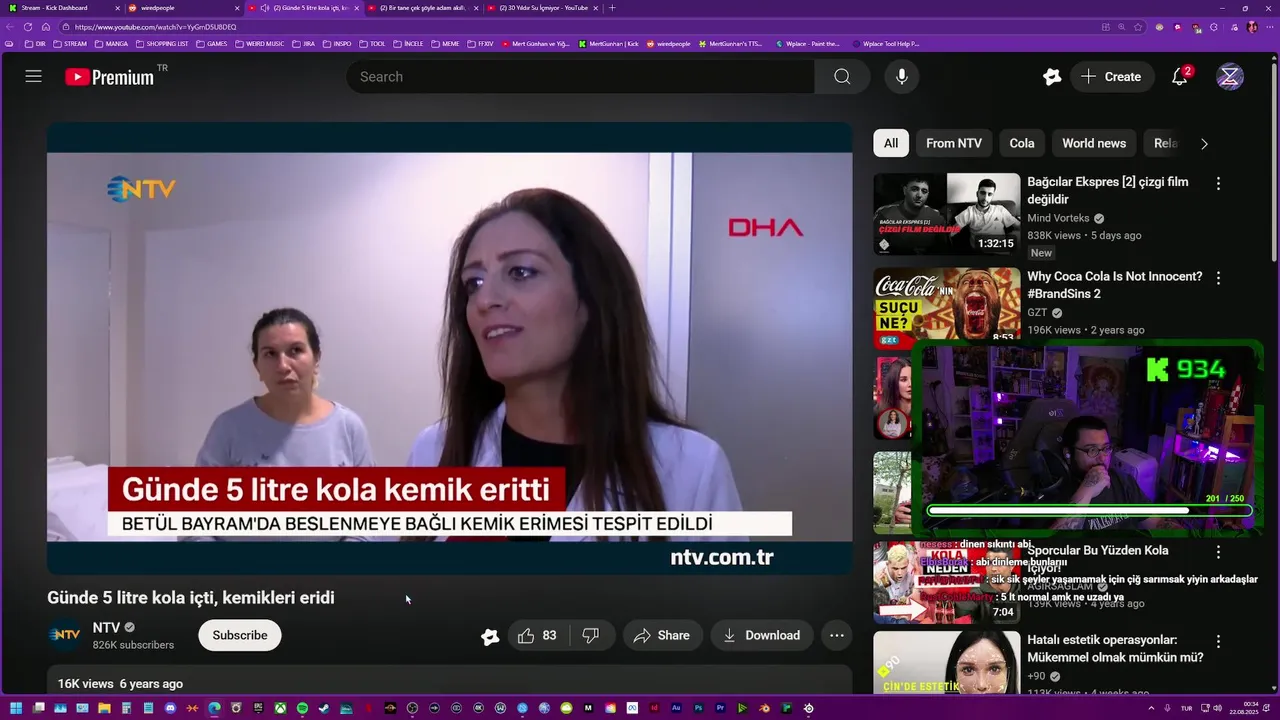
Task: Show more filter chips with arrow
Action: (1204, 143)
